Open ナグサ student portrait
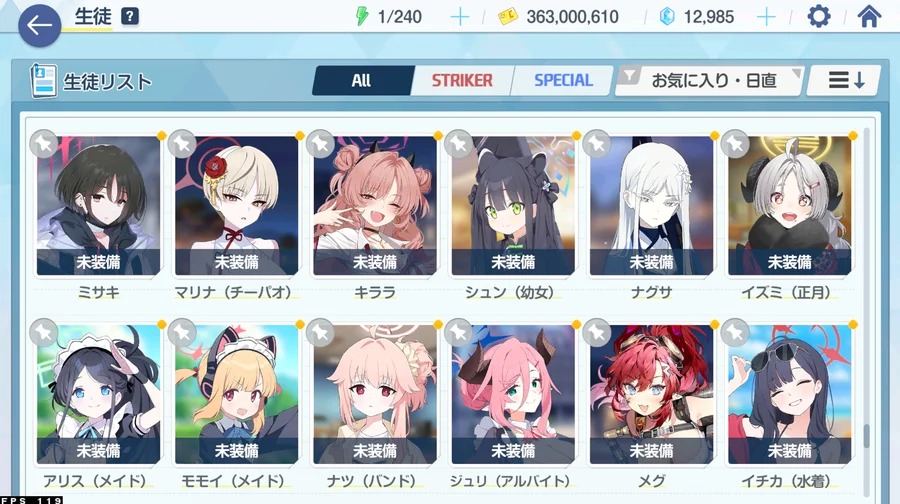Screen dimensions: 900x504 (x=651, y=206)
